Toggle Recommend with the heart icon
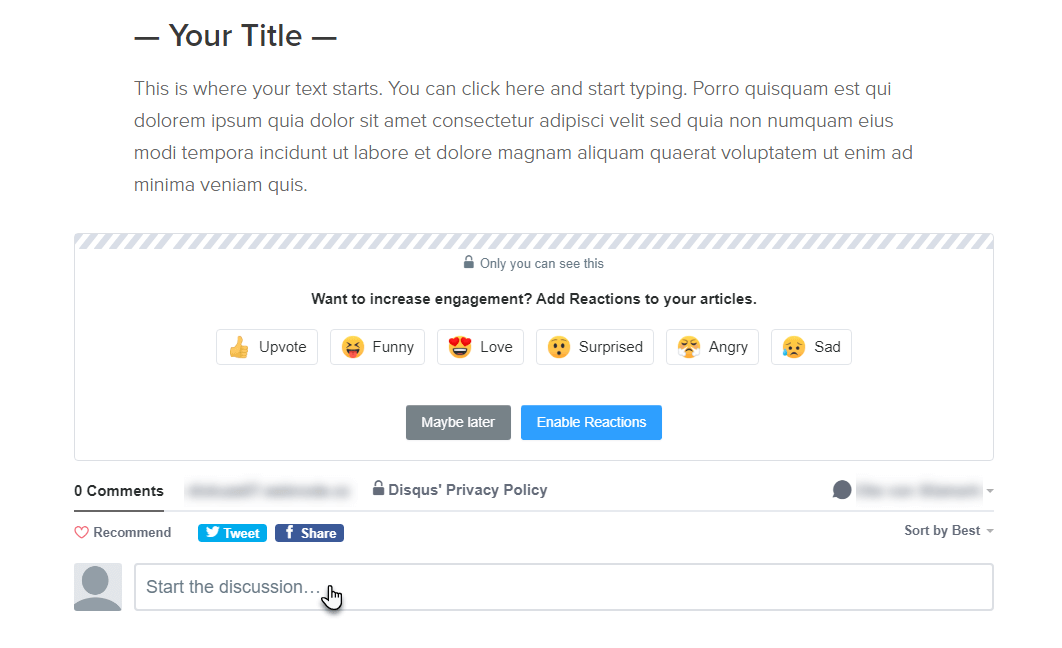The width and height of the screenshot is (1062, 648). tap(82, 532)
